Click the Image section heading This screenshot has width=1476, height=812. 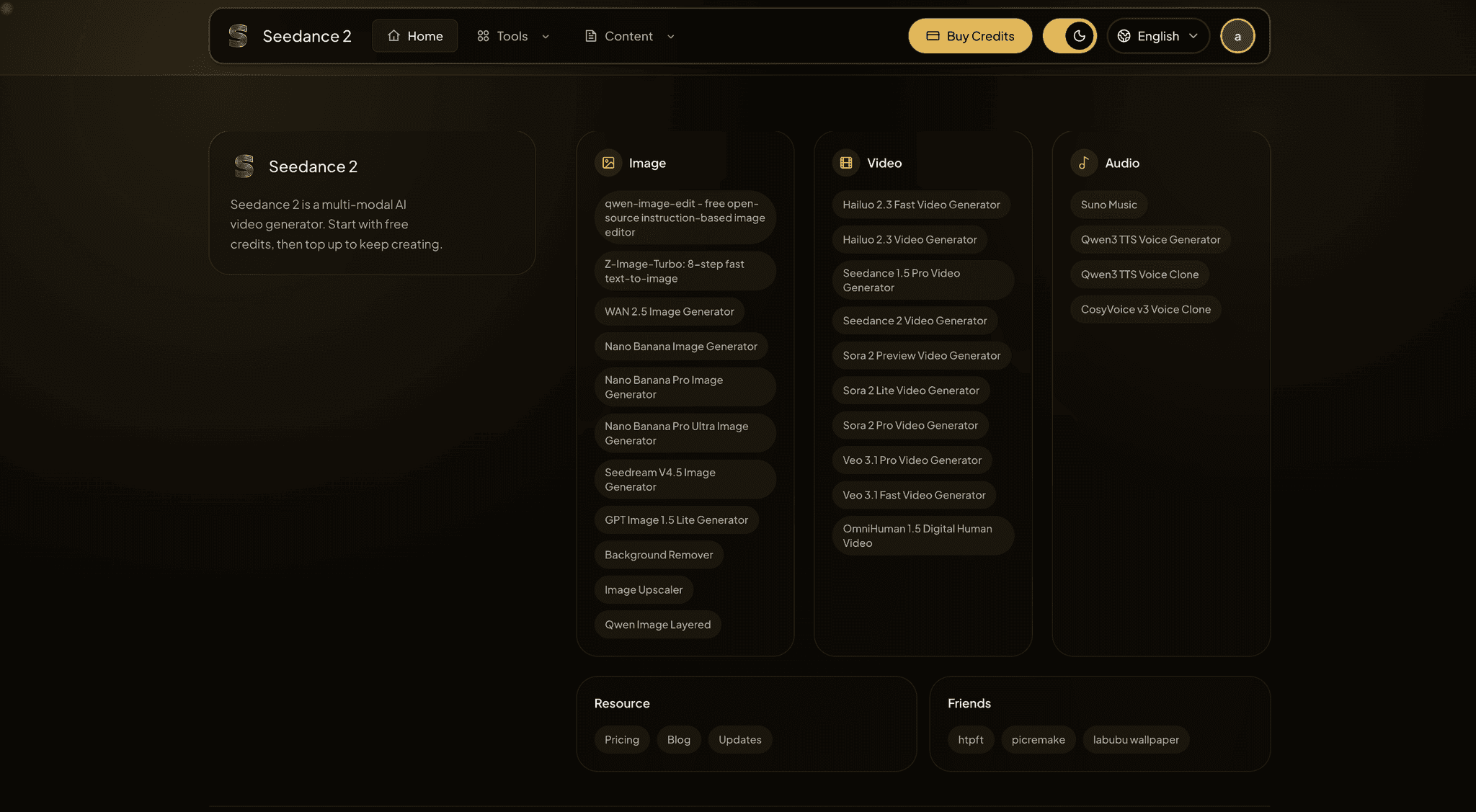(x=647, y=163)
